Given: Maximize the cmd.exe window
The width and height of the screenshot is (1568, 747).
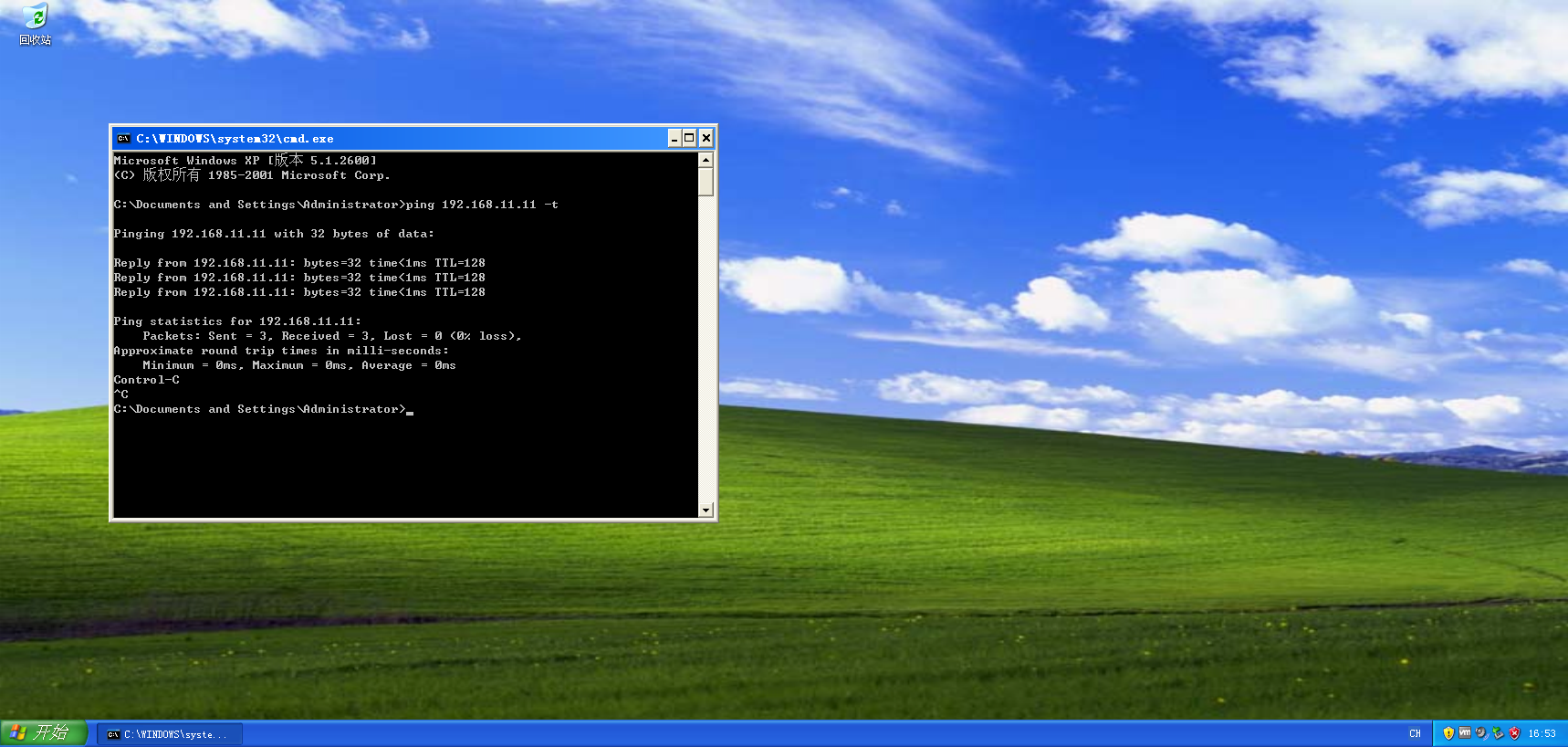Looking at the screenshot, I should pyautogui.click(x=689, y=139).
